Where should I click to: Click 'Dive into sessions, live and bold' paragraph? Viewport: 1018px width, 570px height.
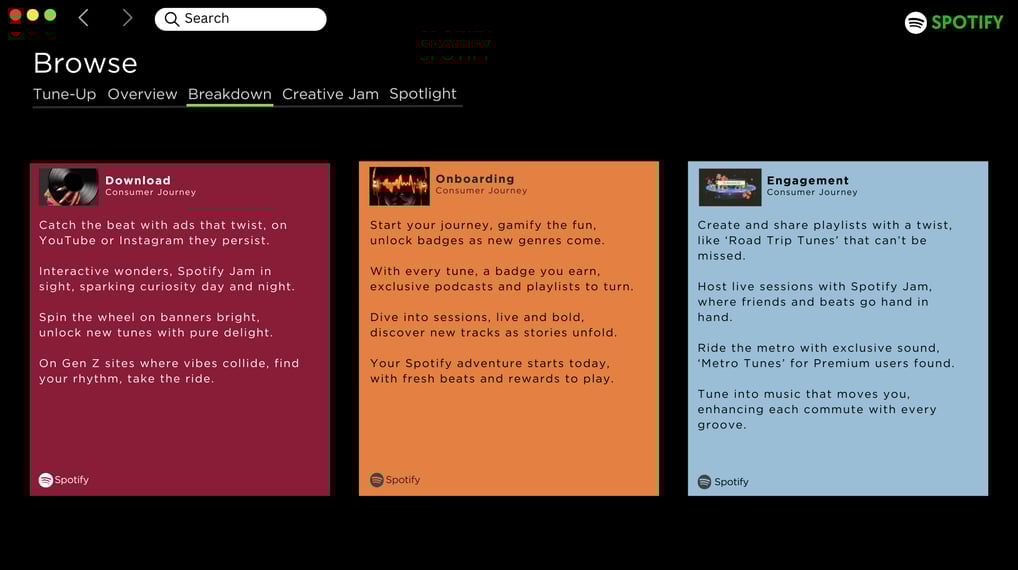point(493,325)
